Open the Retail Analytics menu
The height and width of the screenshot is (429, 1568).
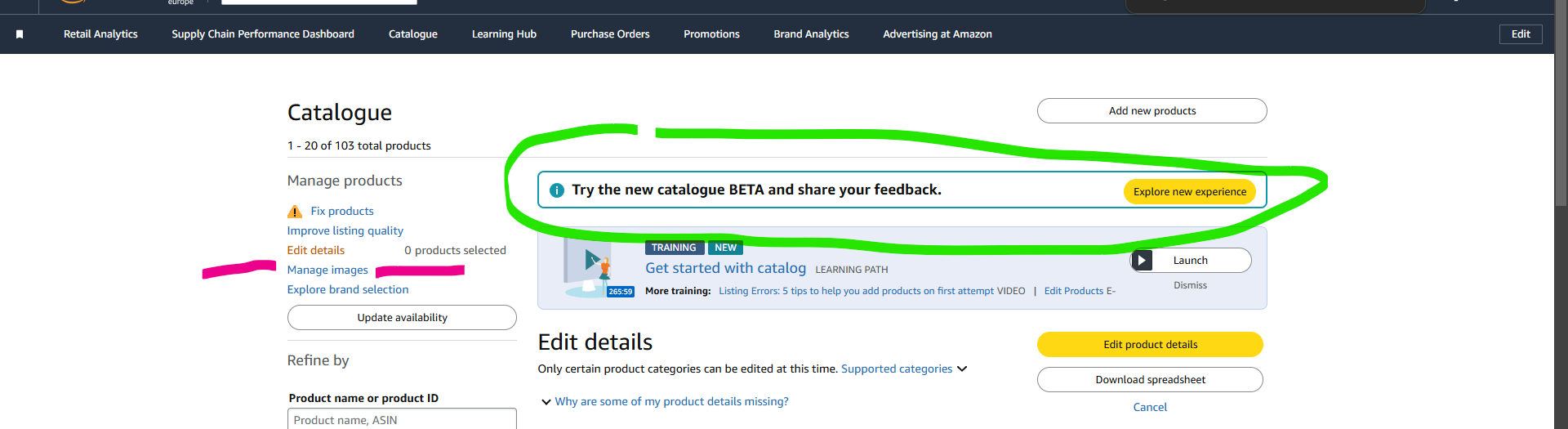tap(100, 34)
